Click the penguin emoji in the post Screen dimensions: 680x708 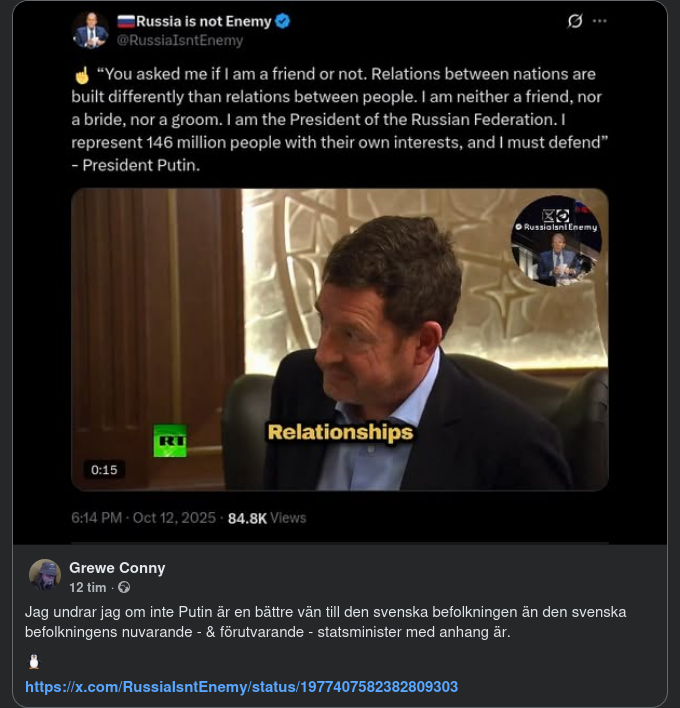33,661
